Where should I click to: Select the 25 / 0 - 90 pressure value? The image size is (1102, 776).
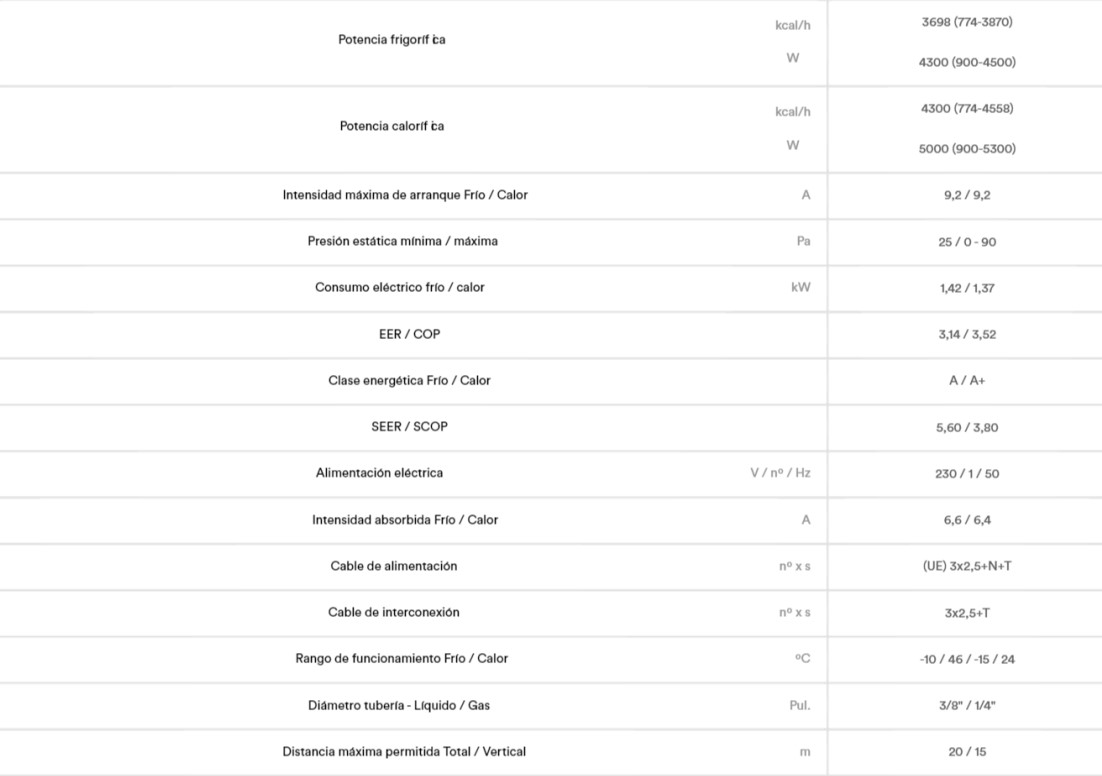967,242
